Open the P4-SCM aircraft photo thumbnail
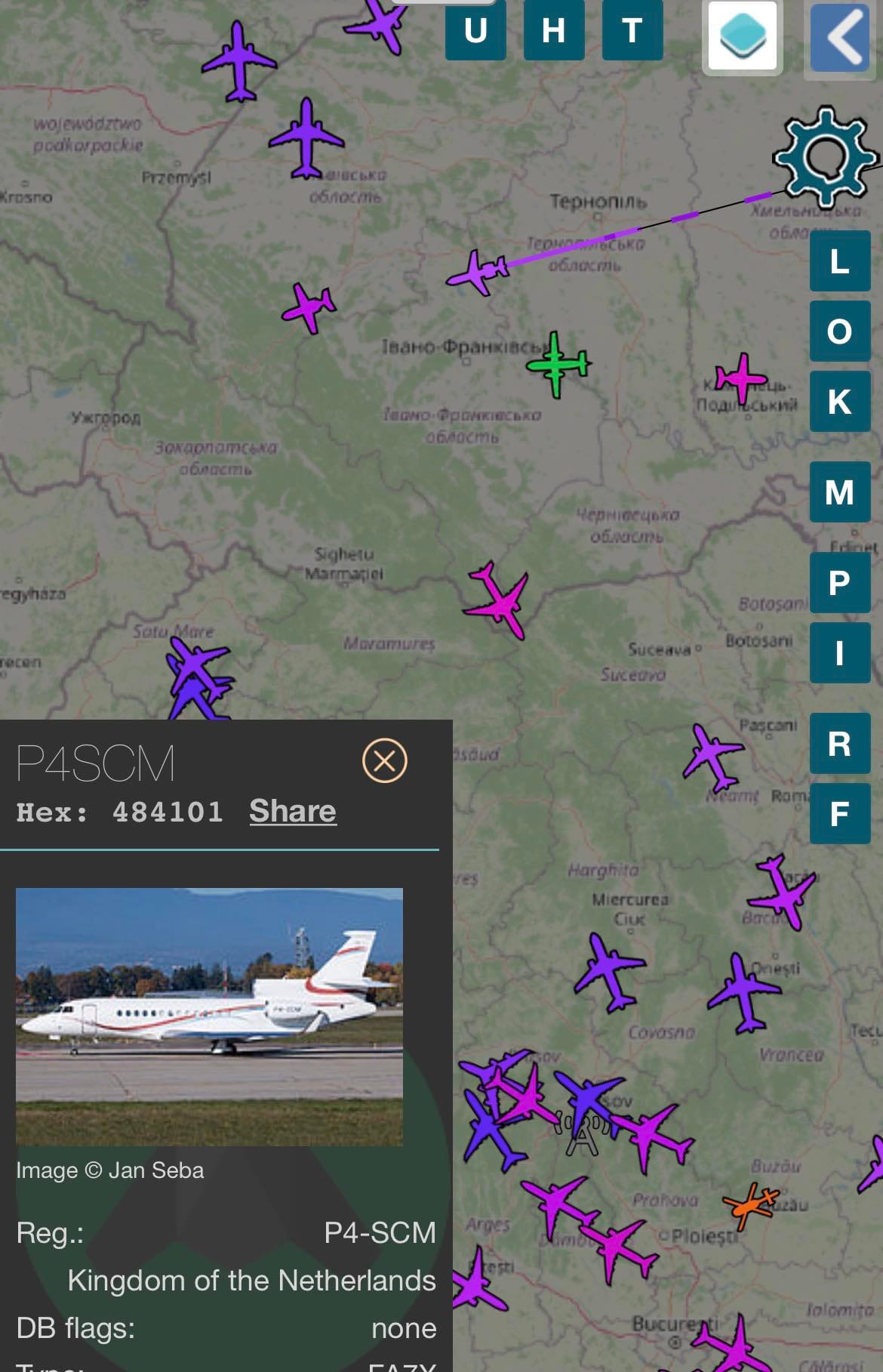 tap(209, 1017)
